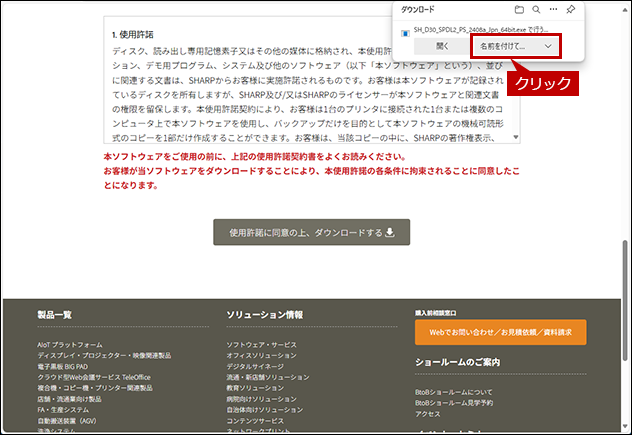Screen dimensions: 632x435
Task: Open 病院向けソリューション link
Action: 261,399
